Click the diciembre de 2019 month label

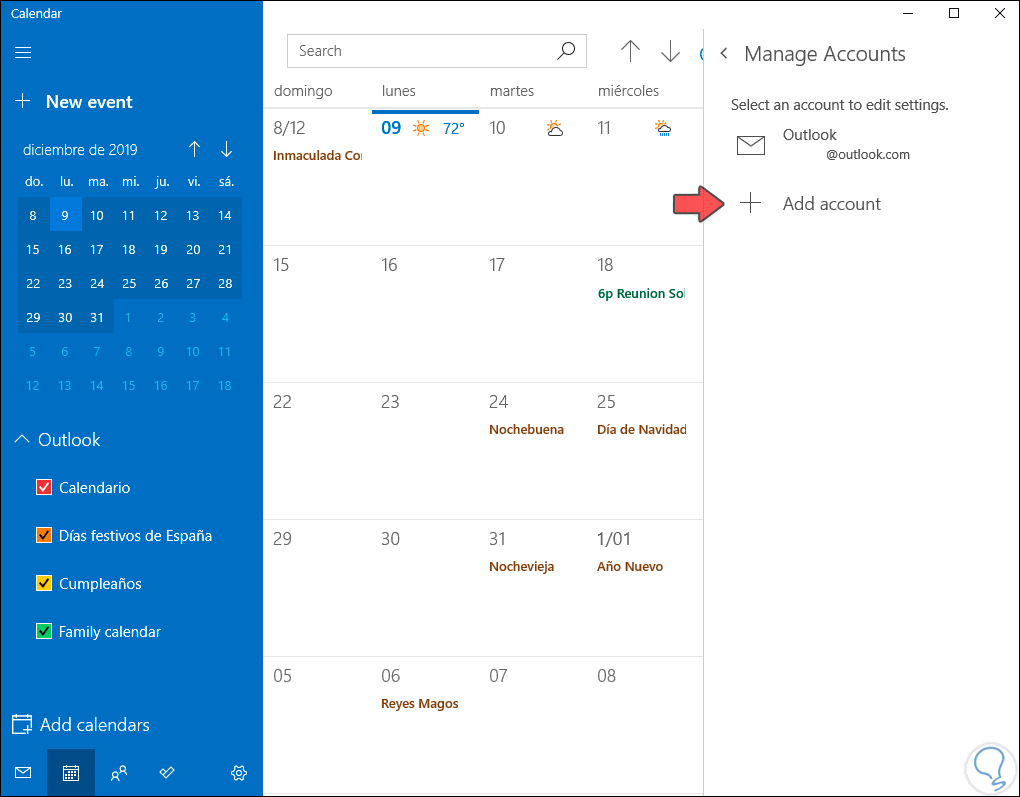pos(80,150)
